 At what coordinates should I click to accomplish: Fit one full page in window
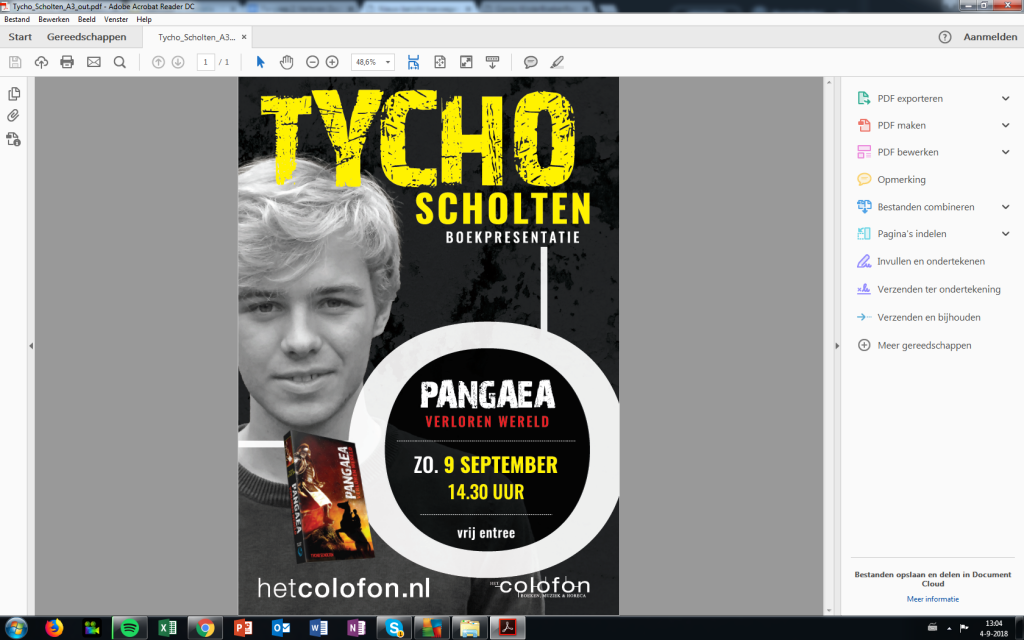pyautogui.click(x=440, y=62)
